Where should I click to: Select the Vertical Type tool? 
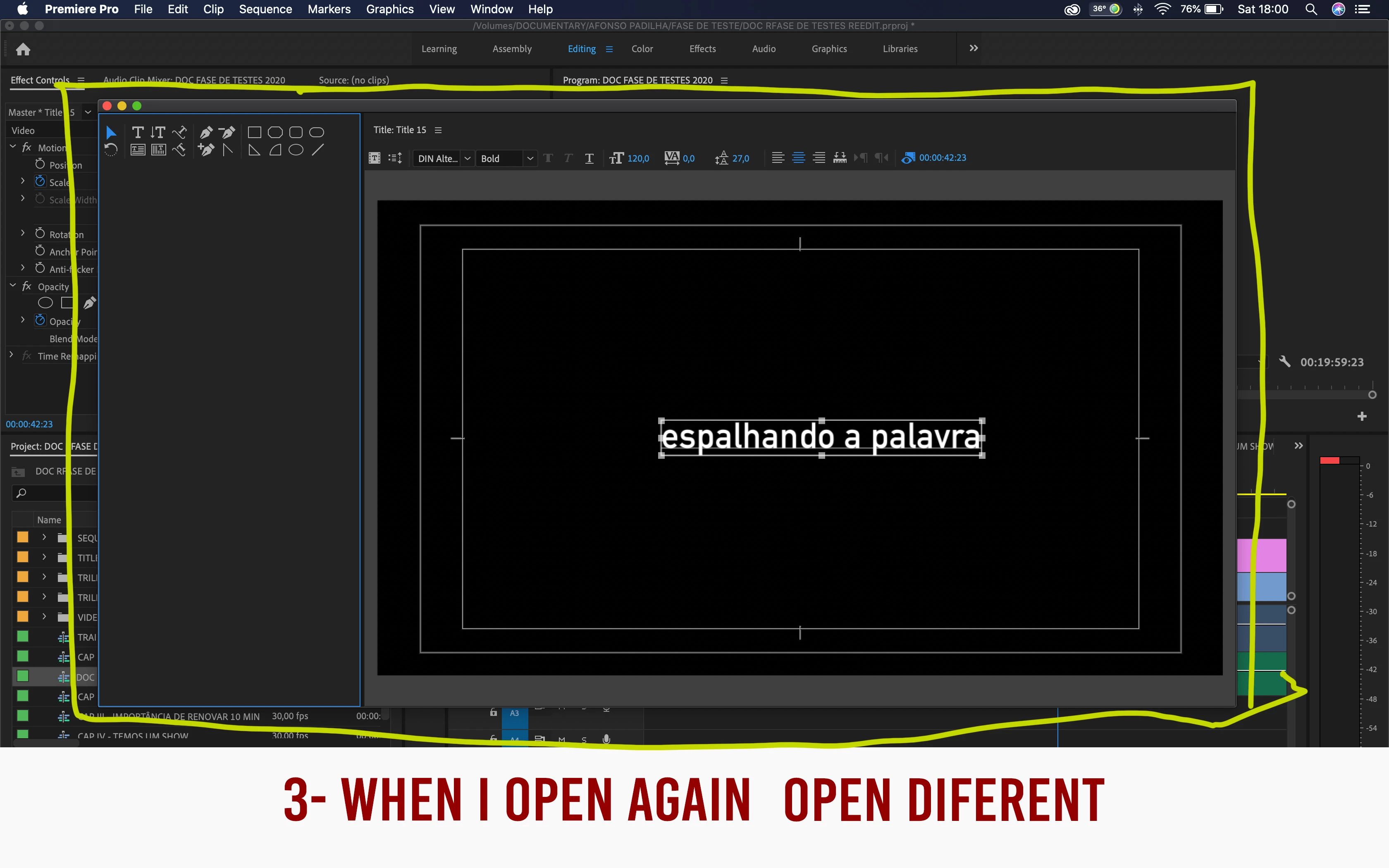click(158, 133)
